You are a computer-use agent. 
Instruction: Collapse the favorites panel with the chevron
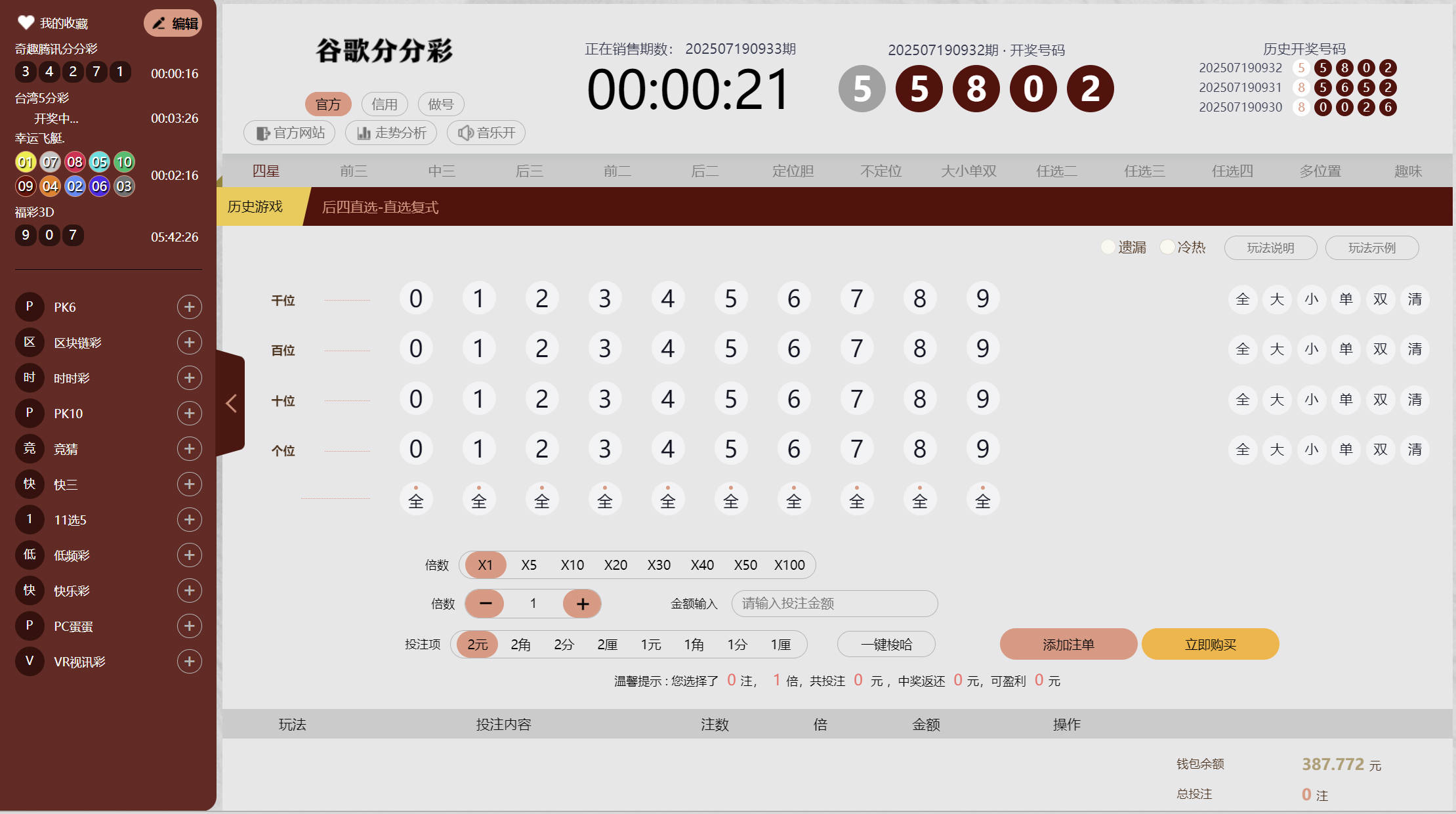coord(231,402)
